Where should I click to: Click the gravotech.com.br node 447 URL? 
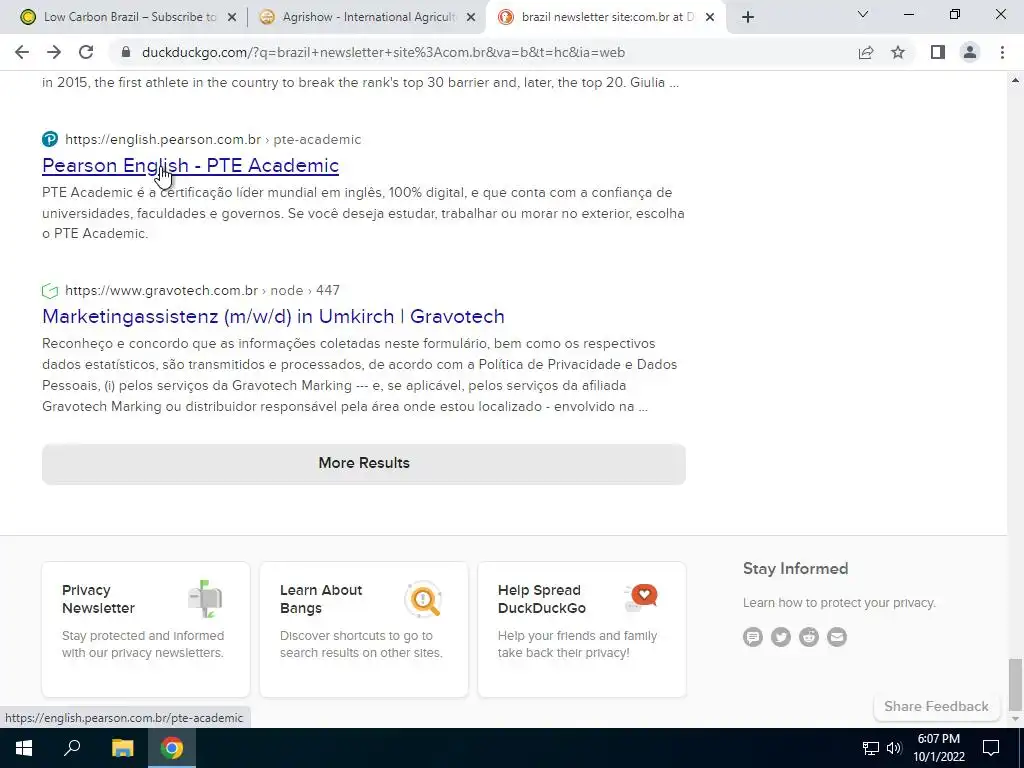202,290
